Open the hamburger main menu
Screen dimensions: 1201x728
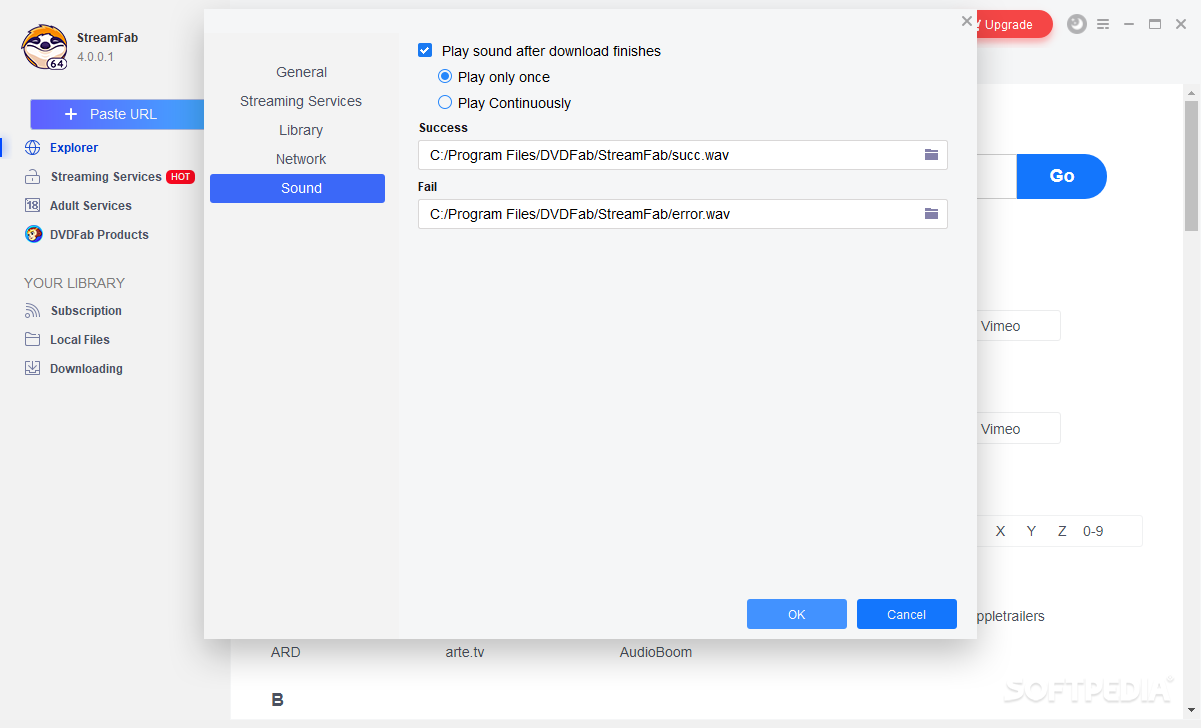(x=1103, y=24)
